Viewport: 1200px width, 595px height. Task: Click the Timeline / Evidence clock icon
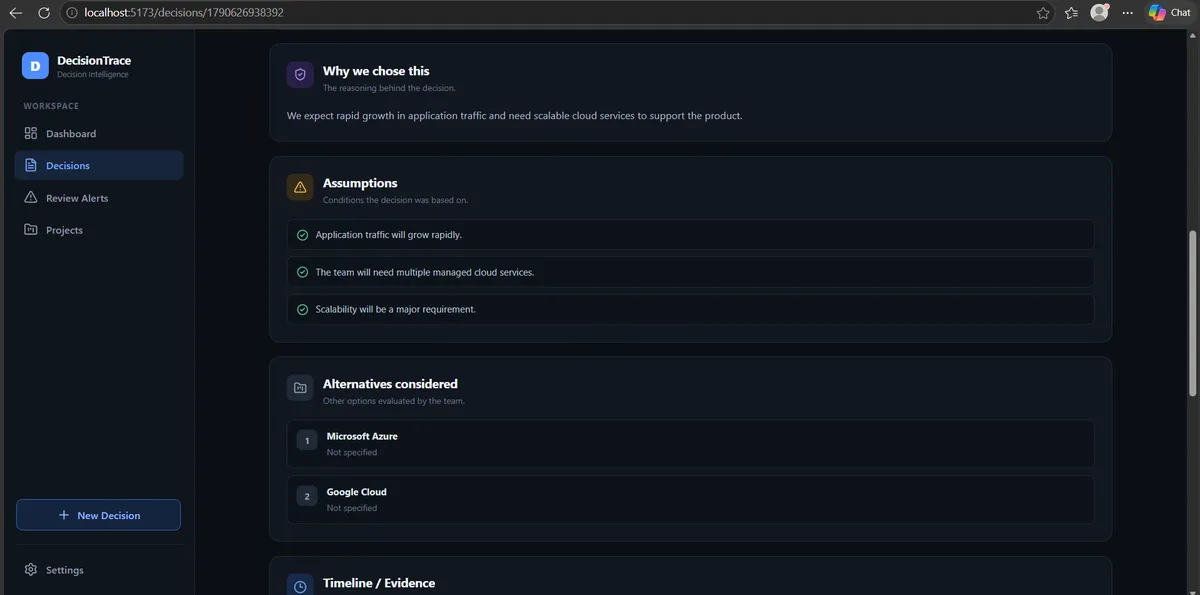click(x=300, y=585)
